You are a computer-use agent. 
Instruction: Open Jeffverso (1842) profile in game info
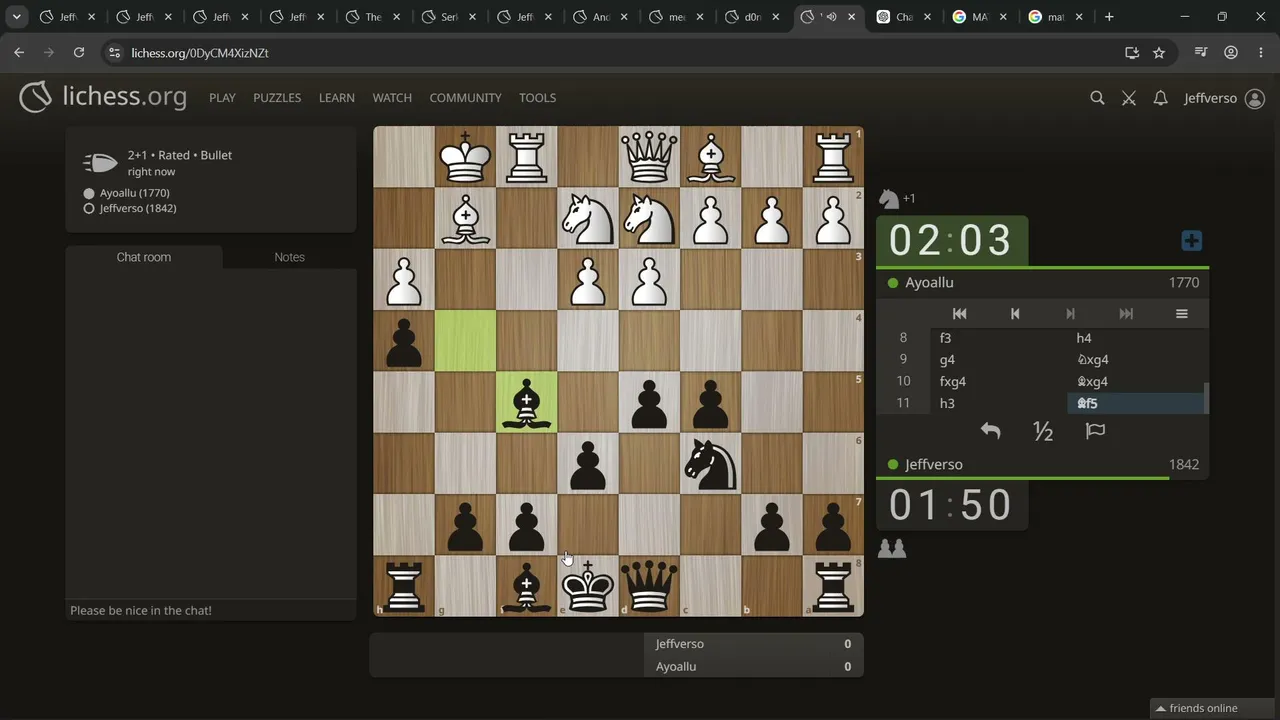[x=138, y=208]
